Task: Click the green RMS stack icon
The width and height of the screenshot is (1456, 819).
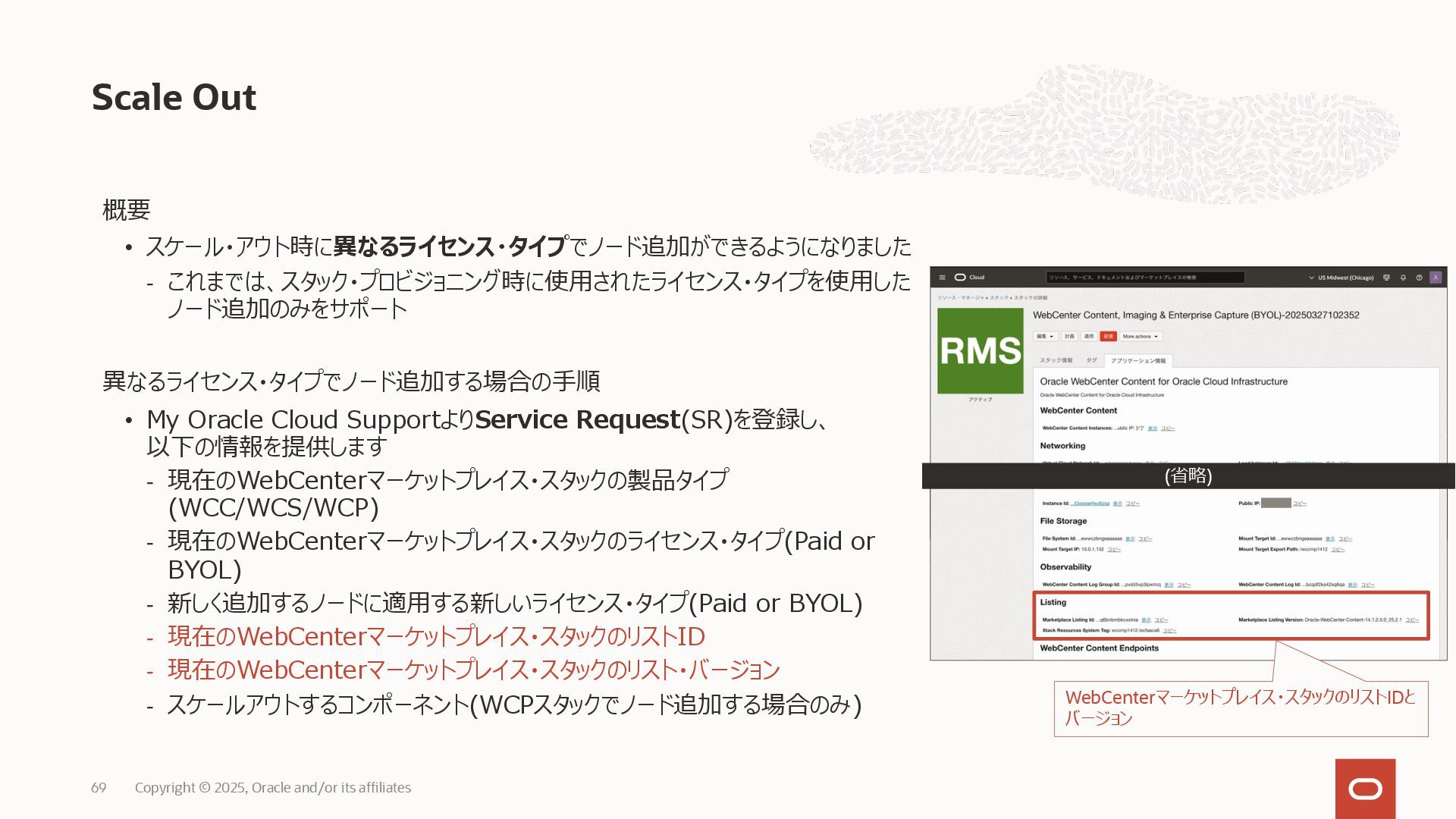Action: click(x=980, y=350)
